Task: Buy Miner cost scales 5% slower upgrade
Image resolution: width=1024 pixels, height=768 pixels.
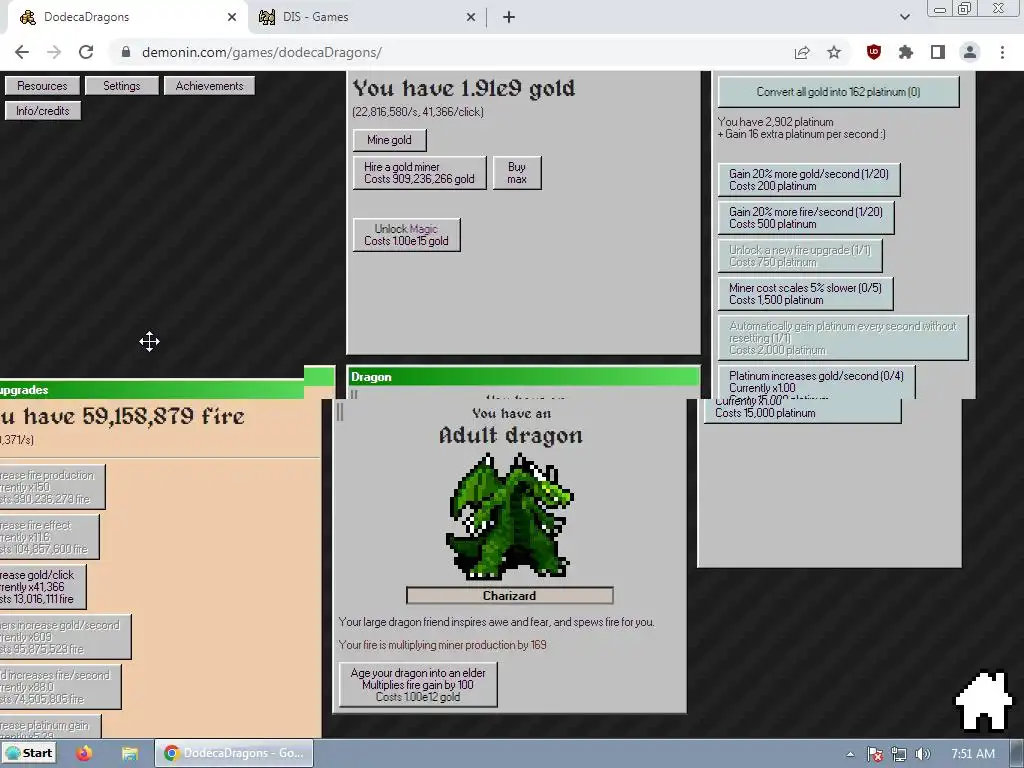Action: click(805, 294)
